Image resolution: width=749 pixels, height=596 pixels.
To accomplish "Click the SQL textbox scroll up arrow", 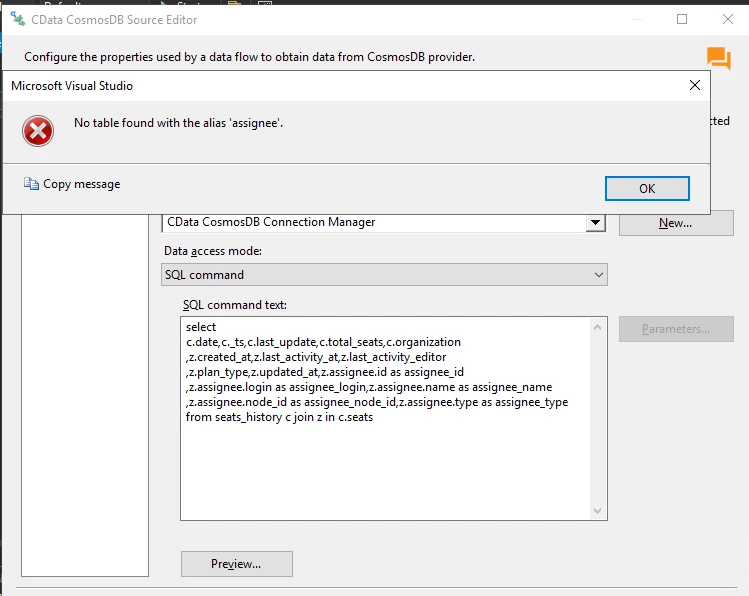I will [597, 327].
